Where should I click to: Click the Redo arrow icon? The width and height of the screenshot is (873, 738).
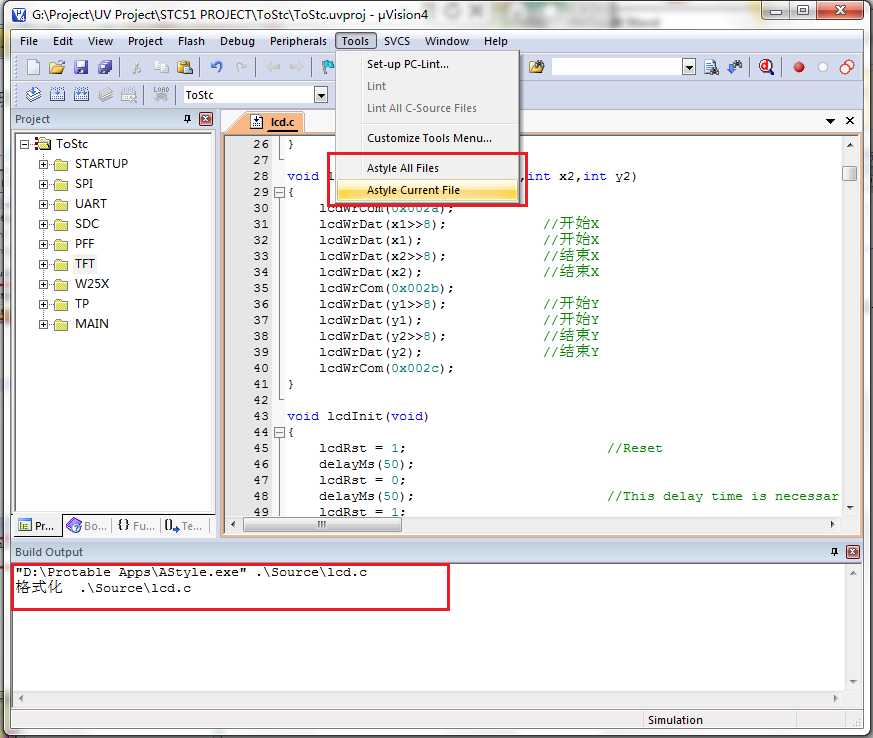pyautogui.click(x=241, y=67)
